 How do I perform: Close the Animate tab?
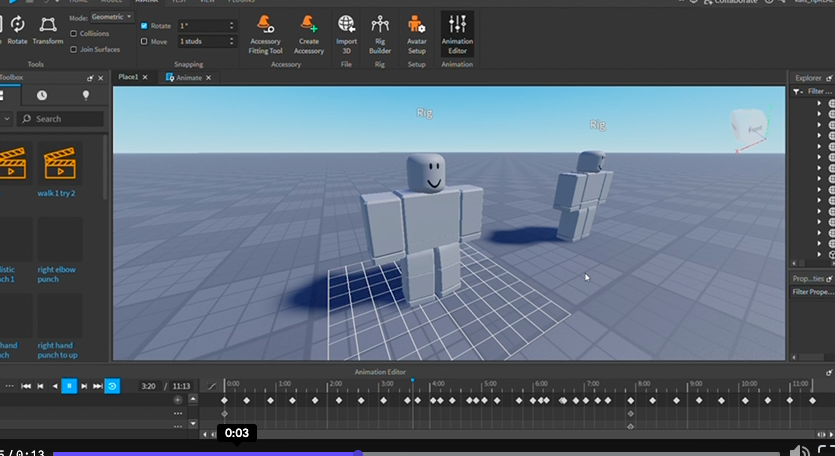208,78
